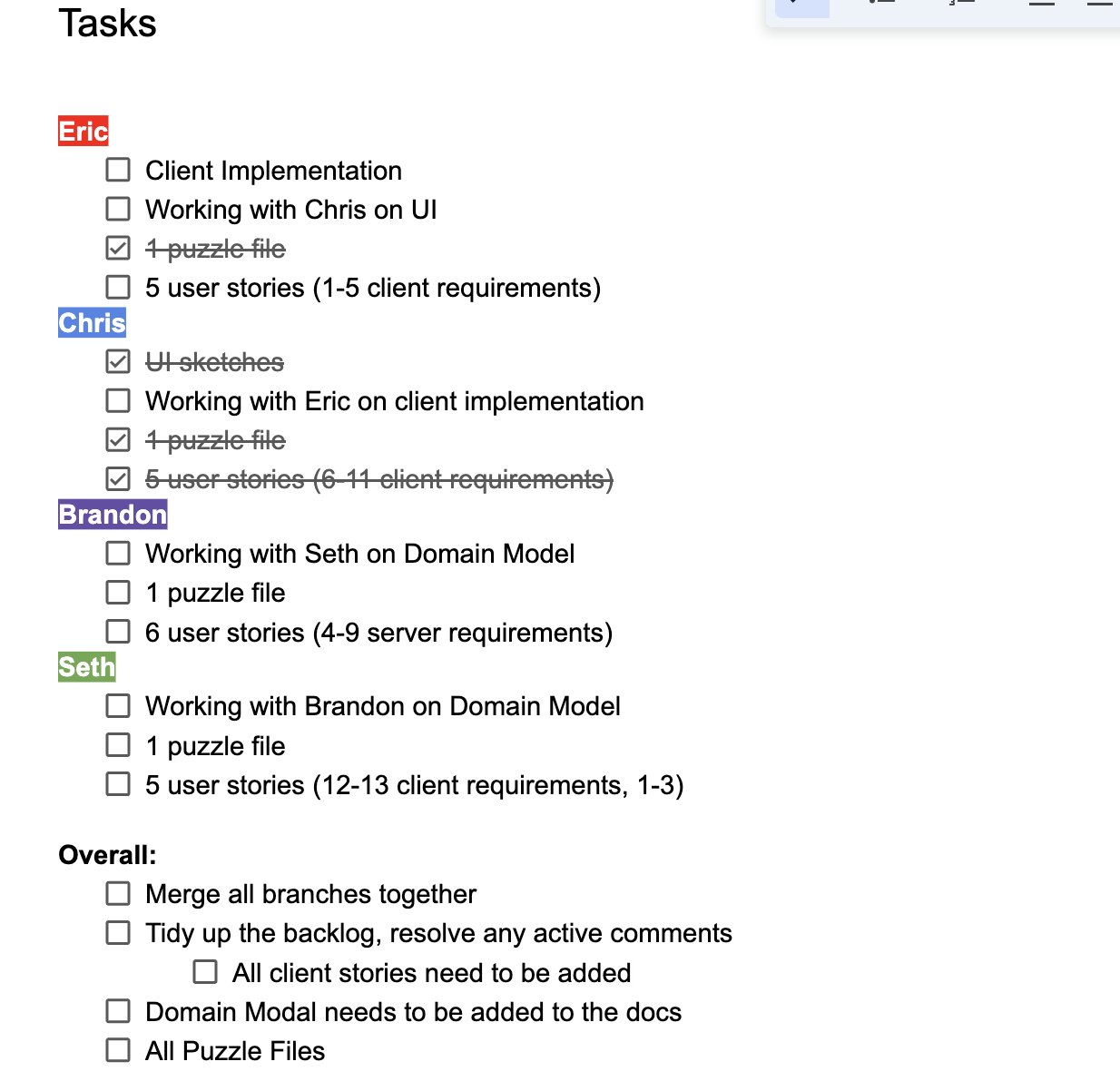Uncheck "5 user stories (6-11 client requirements)" box
Viewport: 1120px width, 1091px height.
pyautogui.click(x=118, y=478)
